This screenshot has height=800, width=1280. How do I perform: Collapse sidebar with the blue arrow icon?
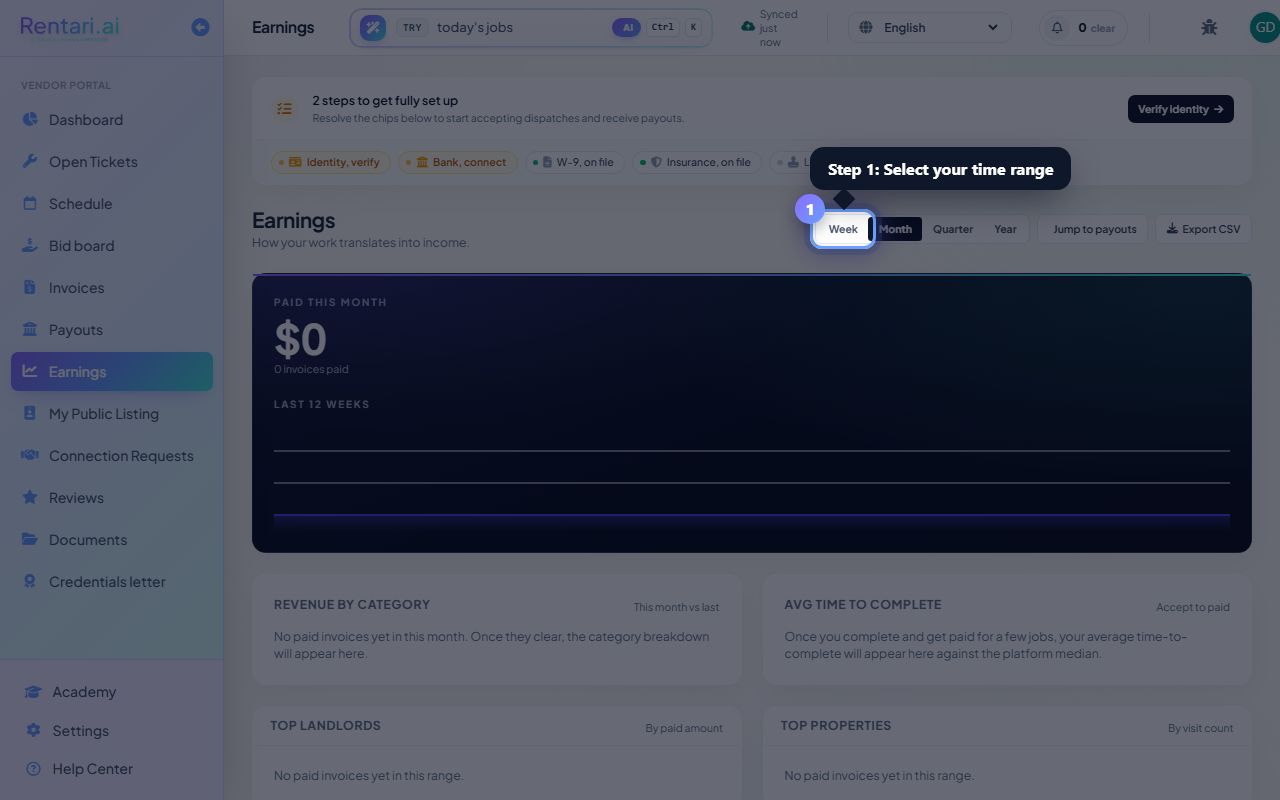tap(200, 28)
